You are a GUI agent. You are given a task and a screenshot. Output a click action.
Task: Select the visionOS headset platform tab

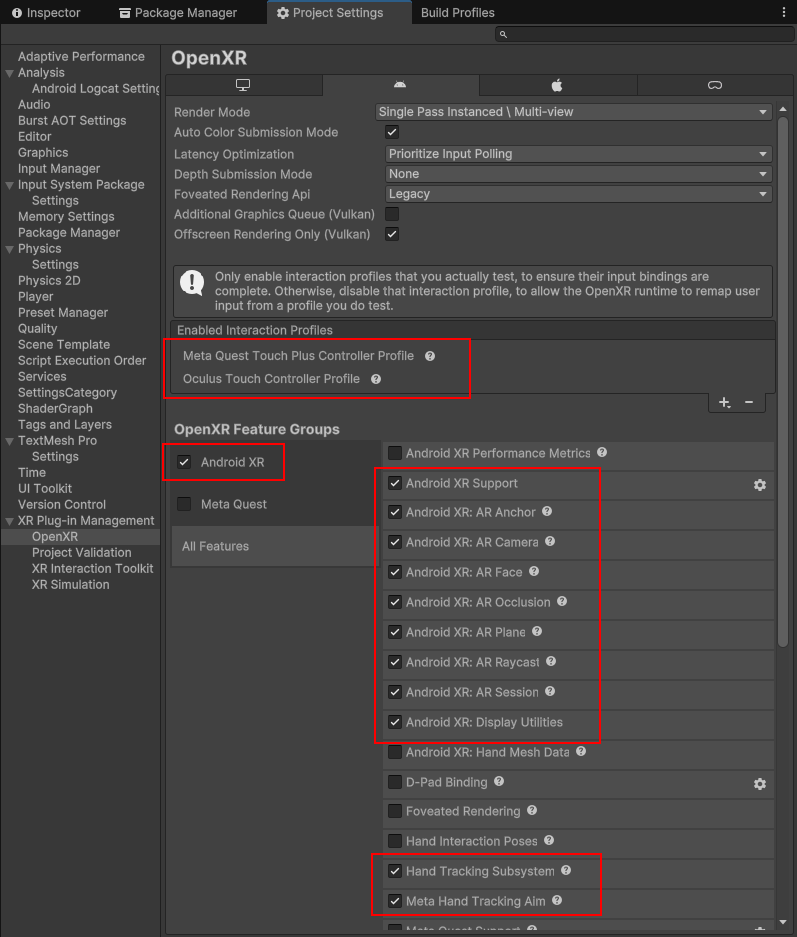pos(715,85)
